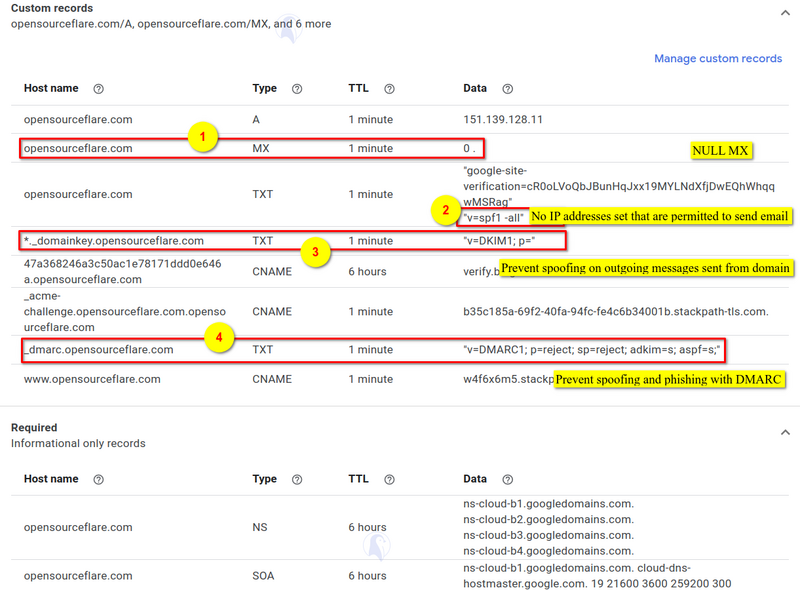This screenshot has width=800, height=590.
Task: Click the A record IP 151.139.128.11
Action: [x=503, y=119]
